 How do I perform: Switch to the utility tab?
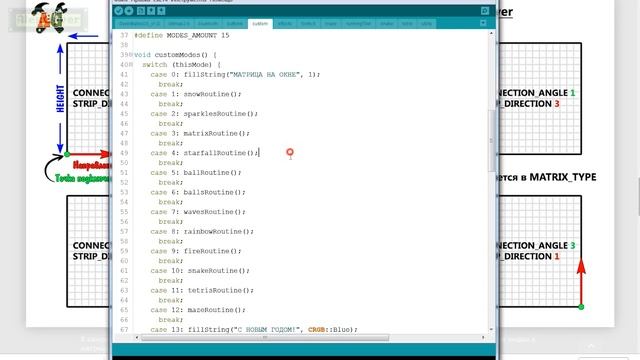[427, 24]
